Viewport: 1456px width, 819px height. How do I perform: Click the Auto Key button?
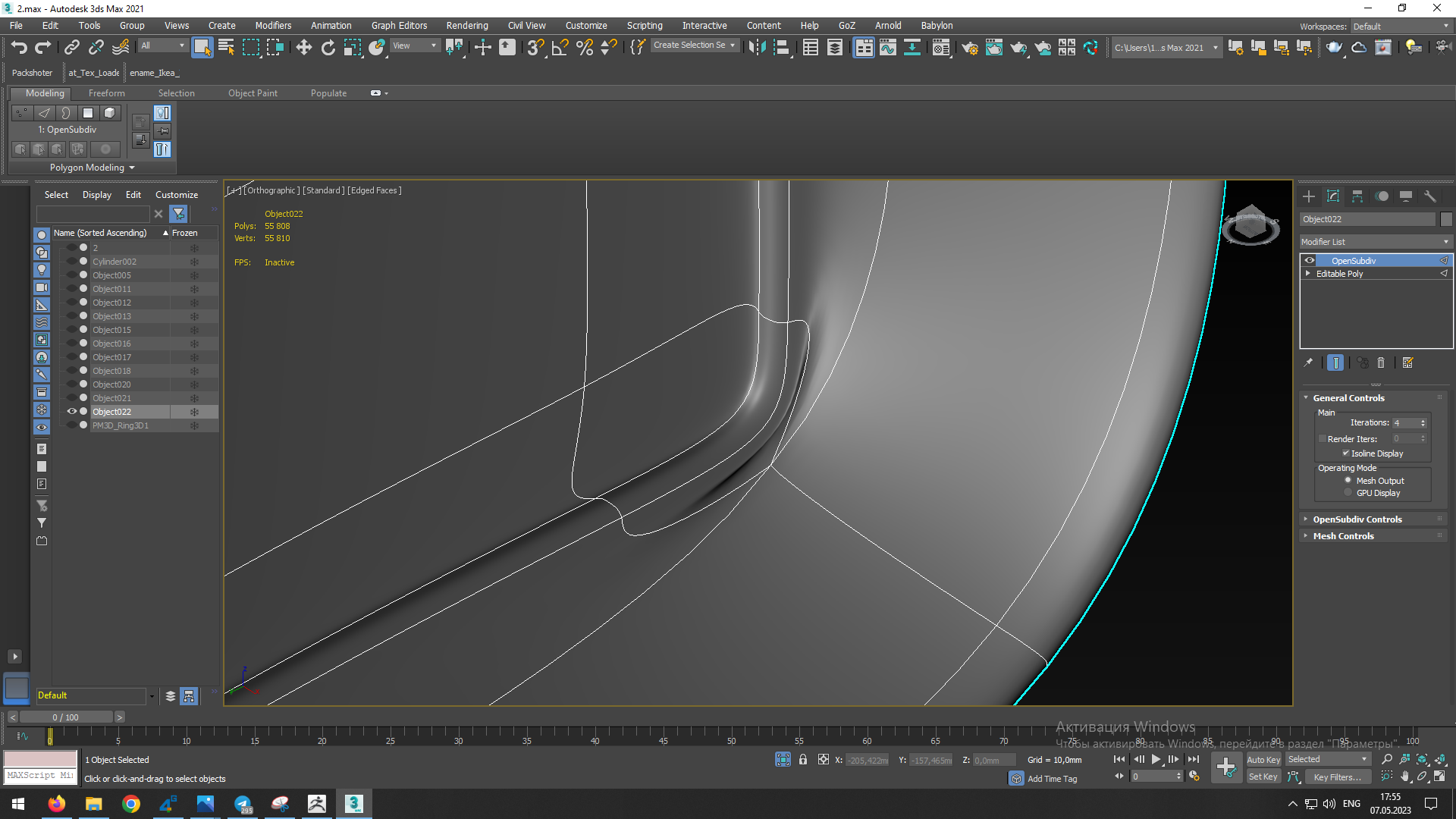[x=1263, y=760]
